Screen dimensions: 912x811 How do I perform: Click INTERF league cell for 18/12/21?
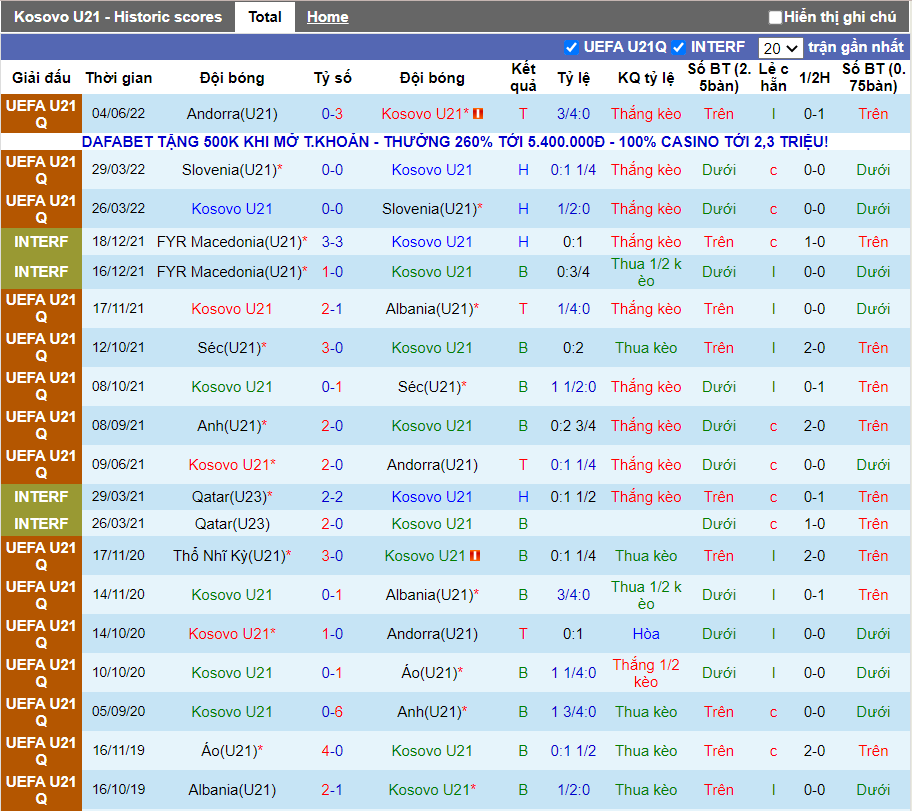point(41,242)
